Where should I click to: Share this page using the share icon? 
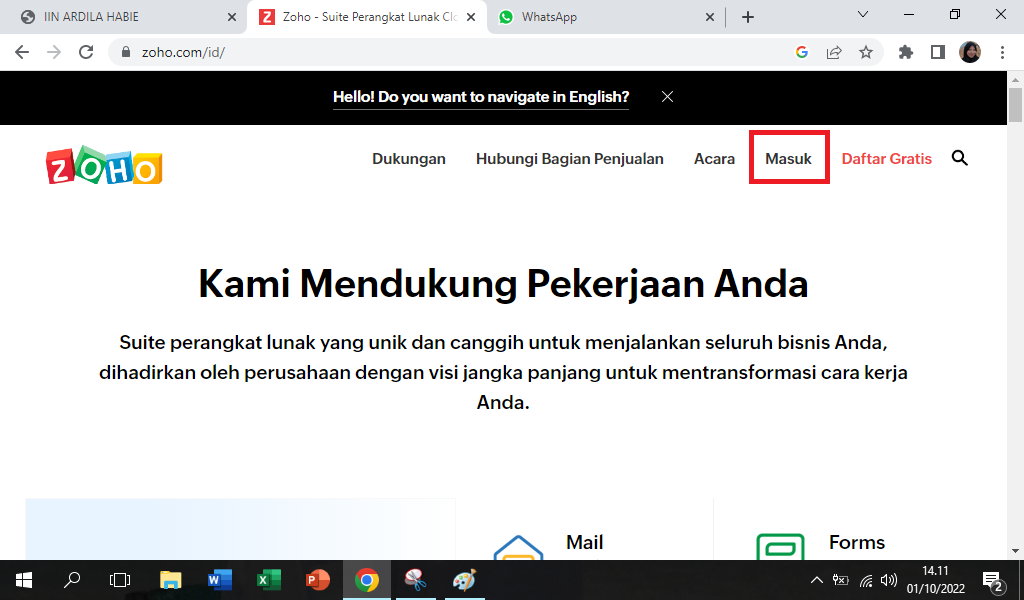pyautogui.click(x=834, y=52)
